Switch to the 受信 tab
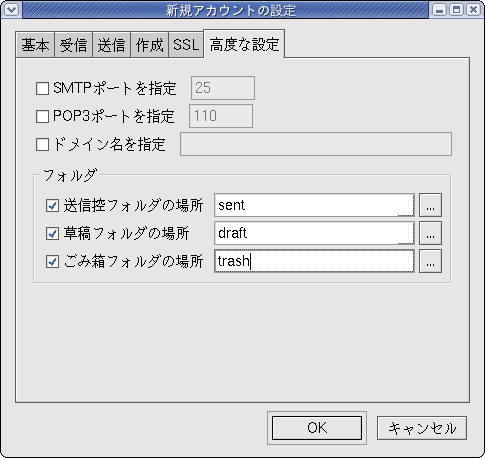The height and width of the screenshot is (458, 485). coord(73,45)
